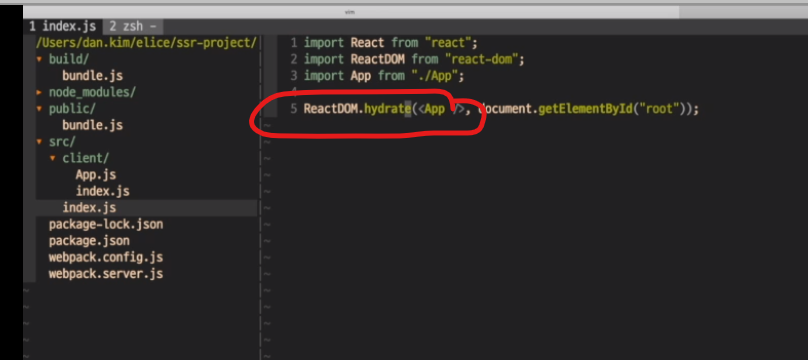Open webpack.config.js in the tree
Image resolution: width=808 pixels, height=360 pixels.
[x=106, y=257]
